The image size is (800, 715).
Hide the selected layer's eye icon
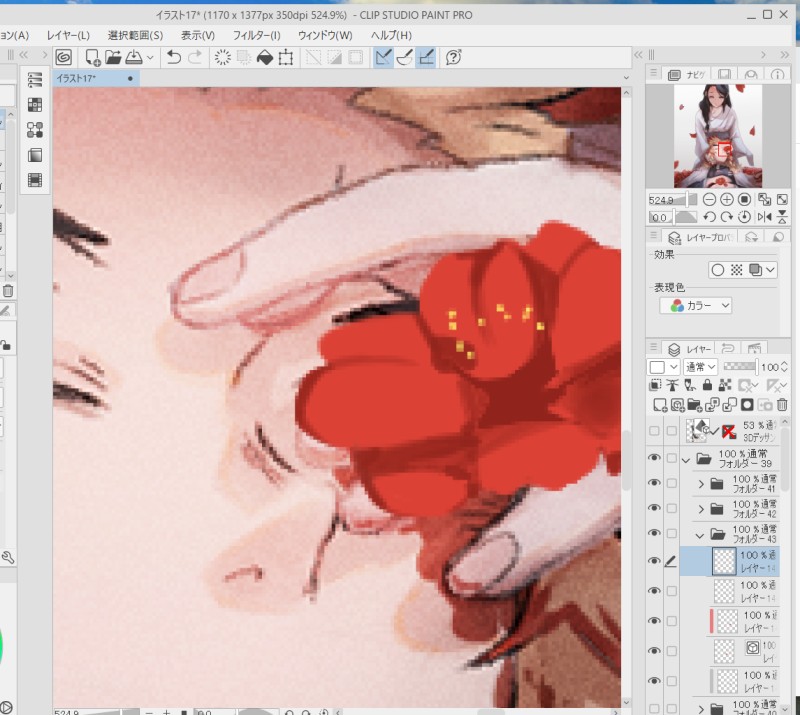(x=654, y=561)
